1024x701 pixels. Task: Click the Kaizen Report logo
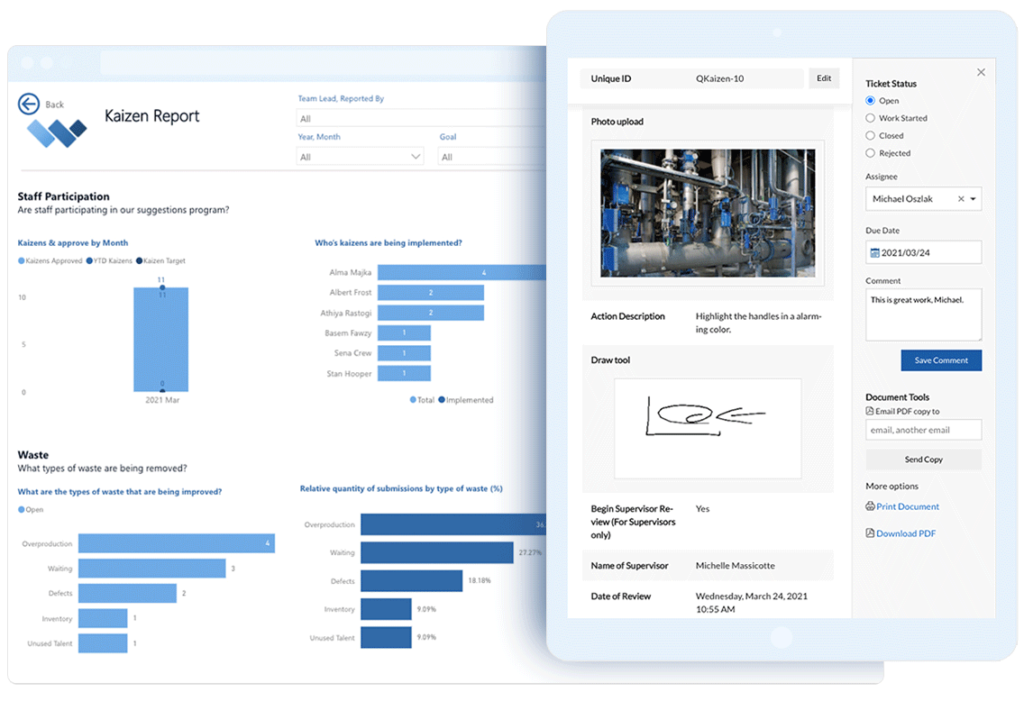[x=57, y=132]
